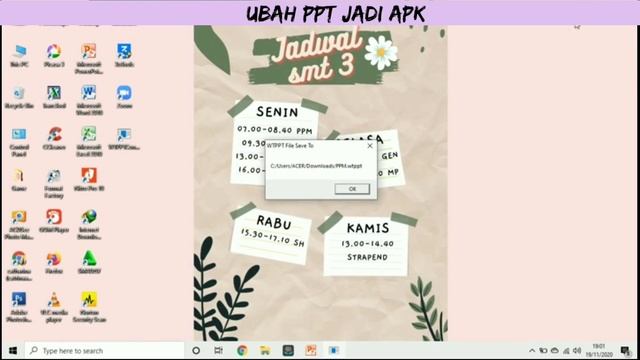
Task: Open the taskbar clock and date
Action: point(599,351)
